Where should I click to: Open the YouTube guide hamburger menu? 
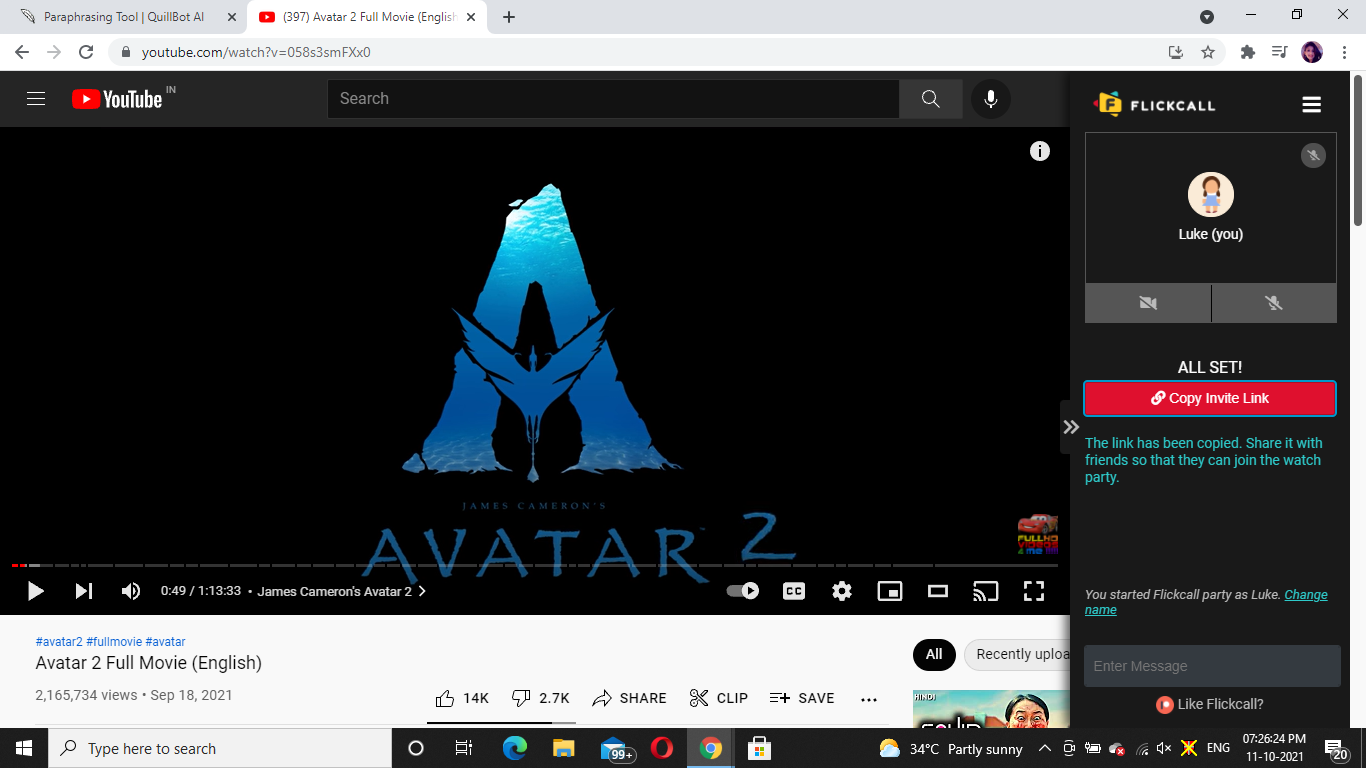coord(36,99)
